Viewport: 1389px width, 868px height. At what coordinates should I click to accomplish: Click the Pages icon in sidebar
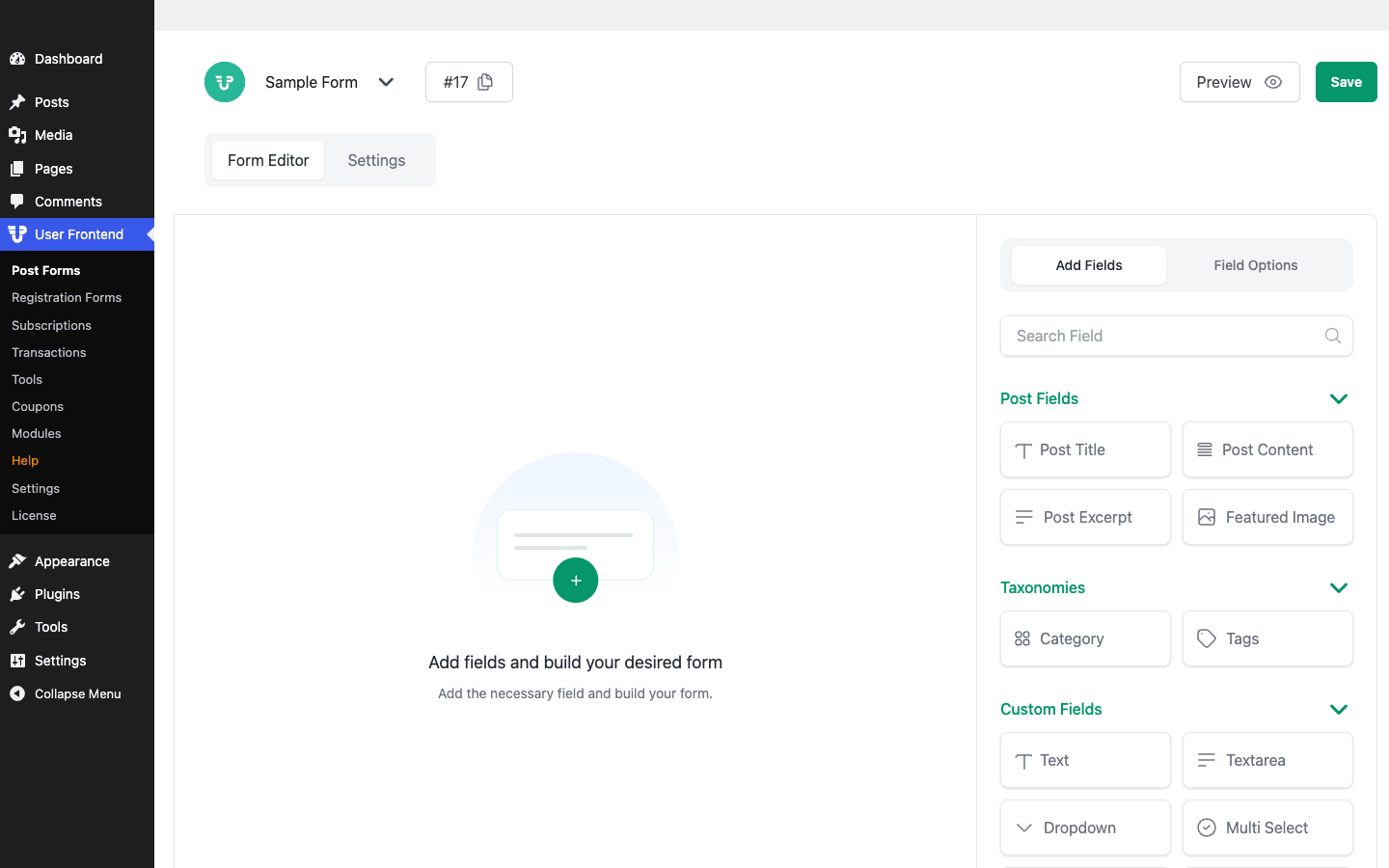(x=17, y=169)
